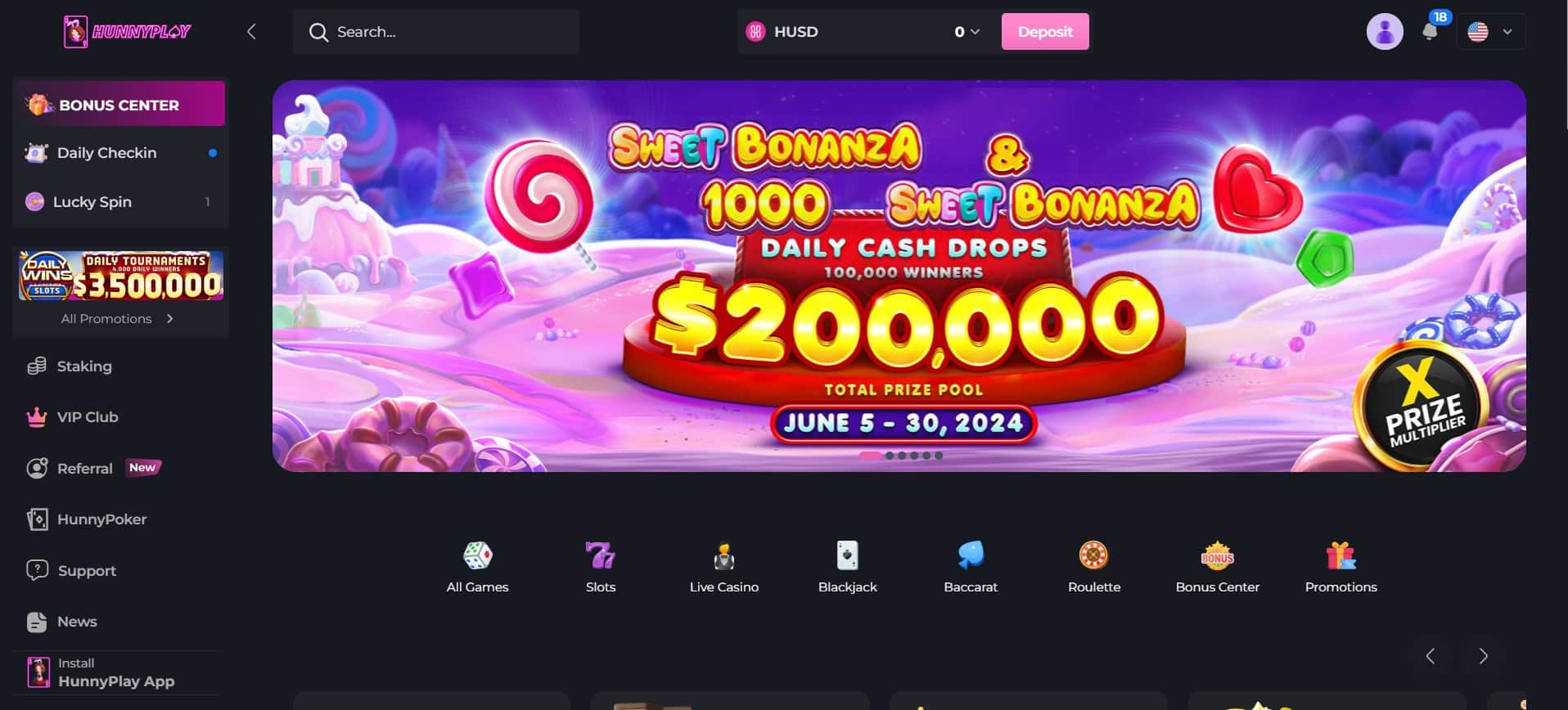Open the Blackjack card icon

[847, 555]
